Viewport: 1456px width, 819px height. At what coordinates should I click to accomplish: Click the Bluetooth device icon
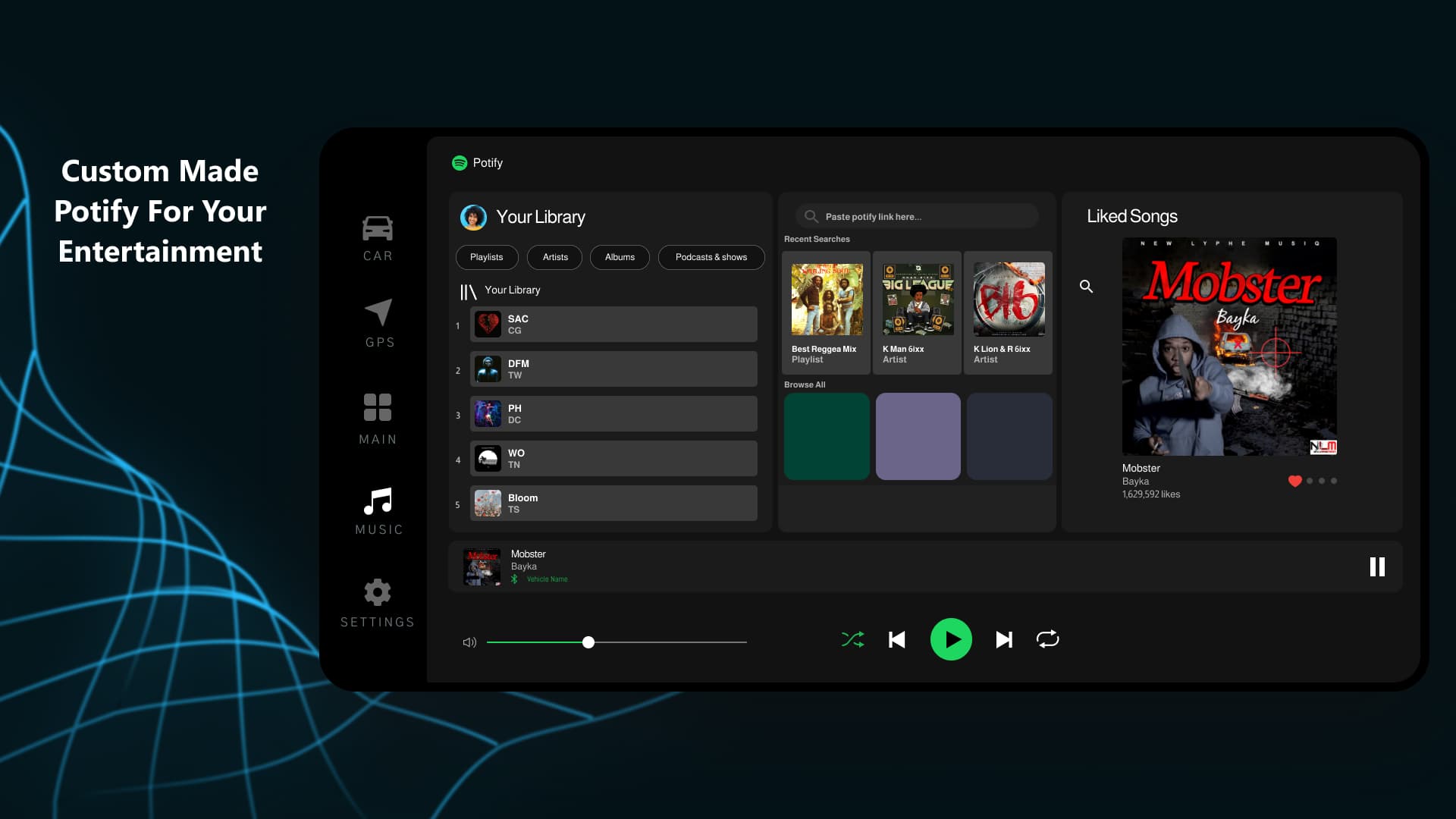pos(514,579)
